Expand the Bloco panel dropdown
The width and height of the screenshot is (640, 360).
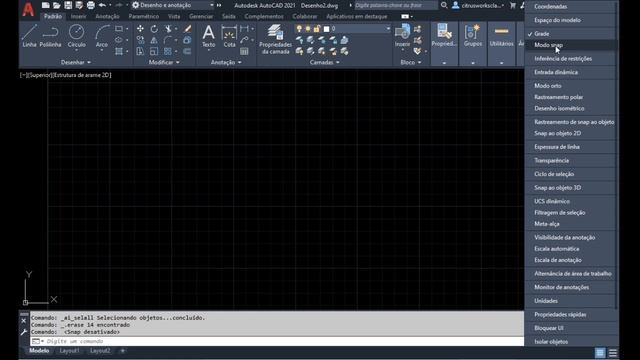(411, 62)
